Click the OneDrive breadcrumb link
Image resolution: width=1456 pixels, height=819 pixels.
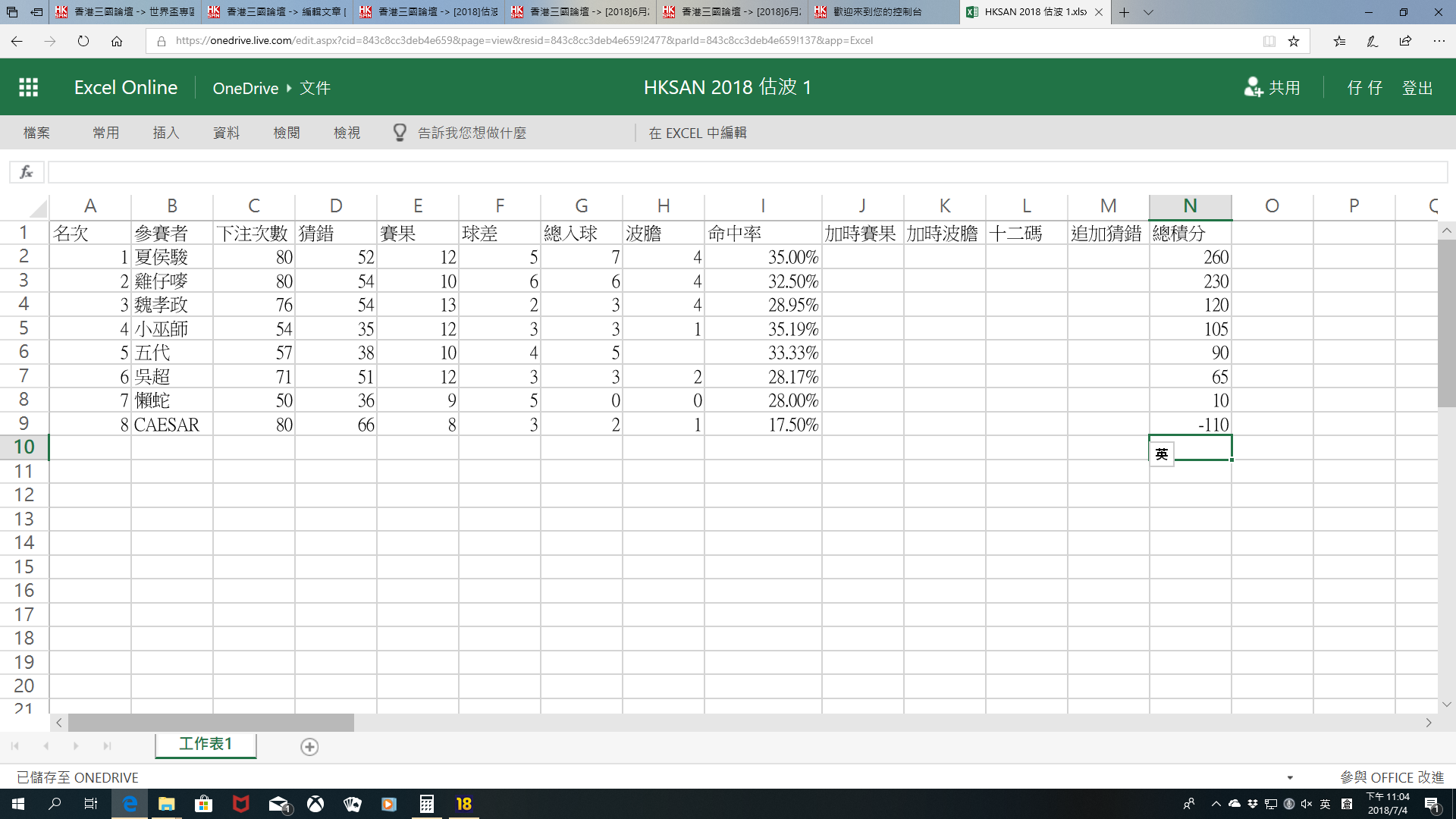(x=246, y=88)
